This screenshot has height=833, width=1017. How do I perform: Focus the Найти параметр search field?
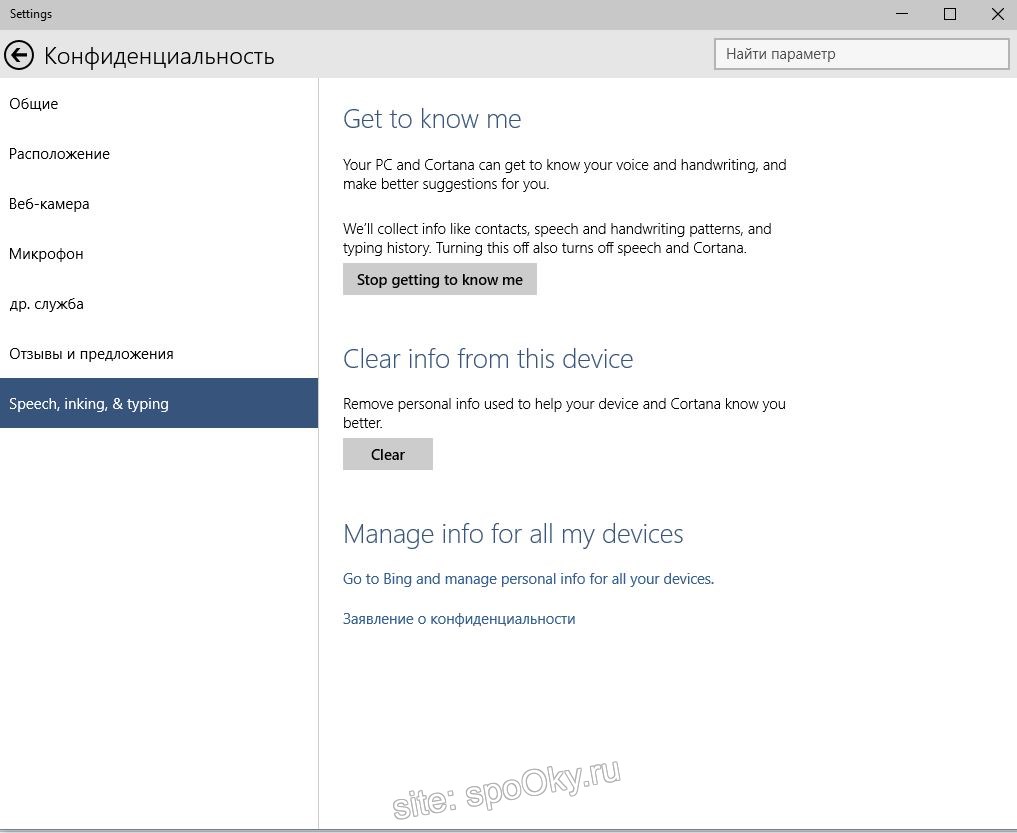(x=861, y=54)
